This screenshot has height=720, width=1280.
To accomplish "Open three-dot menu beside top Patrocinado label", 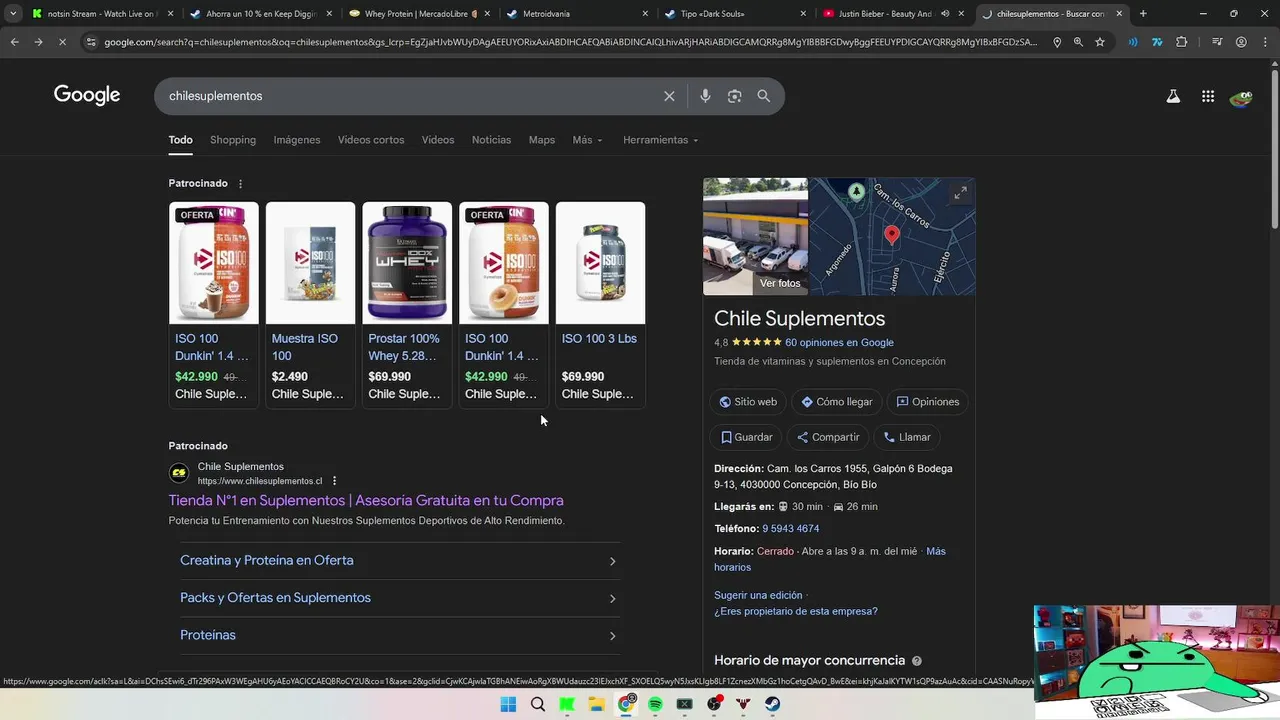I will pos(240,184).
